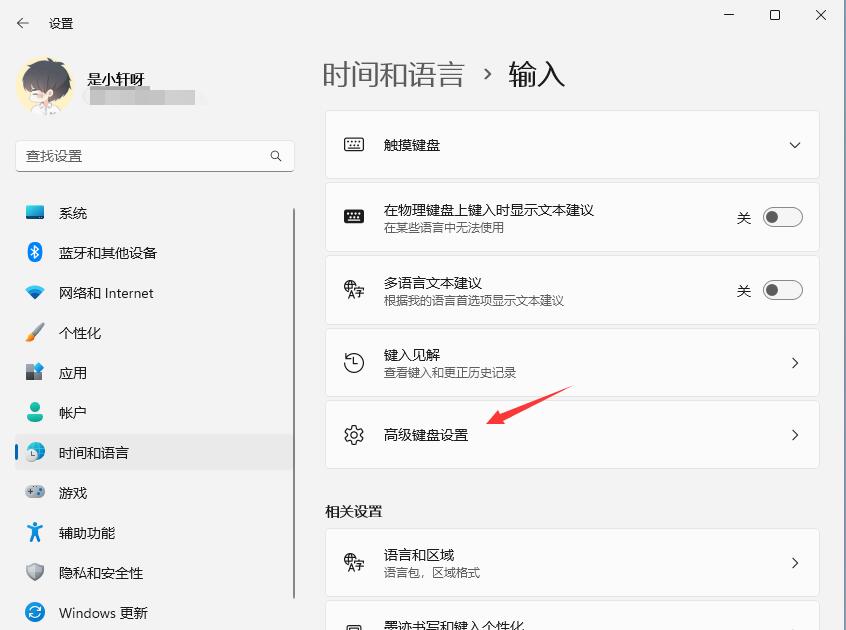This screenshot has height=630, width=846.
Task: Go back using the arrow button
Action: 21,22
